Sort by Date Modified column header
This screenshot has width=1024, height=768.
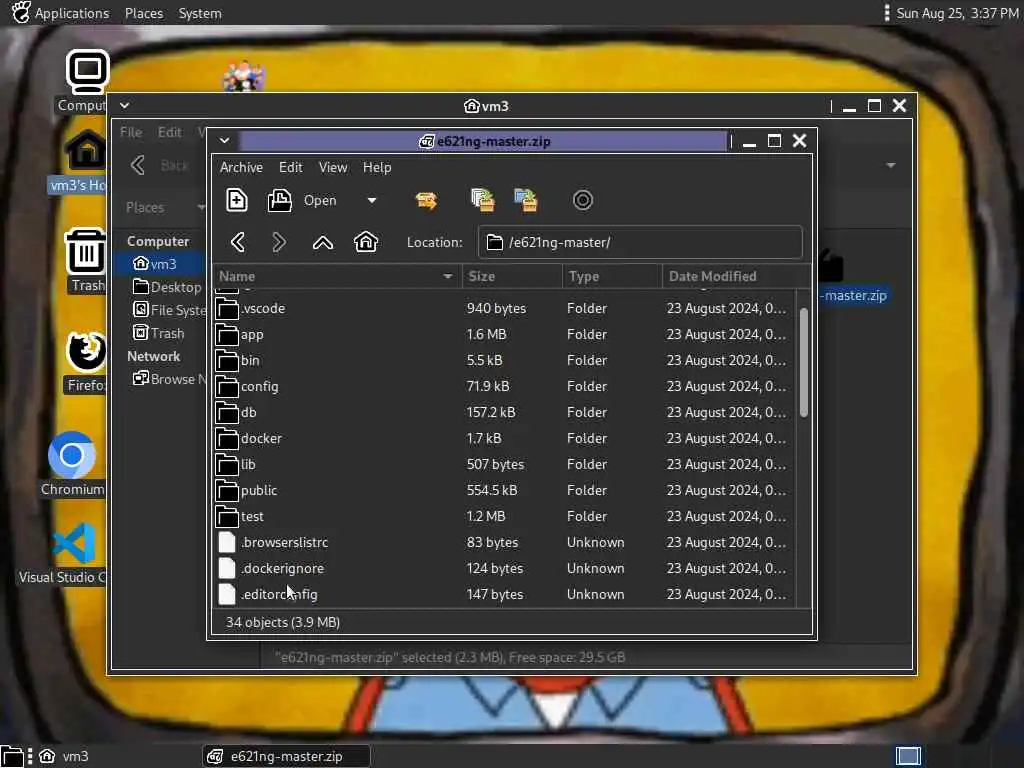point(736,276)
